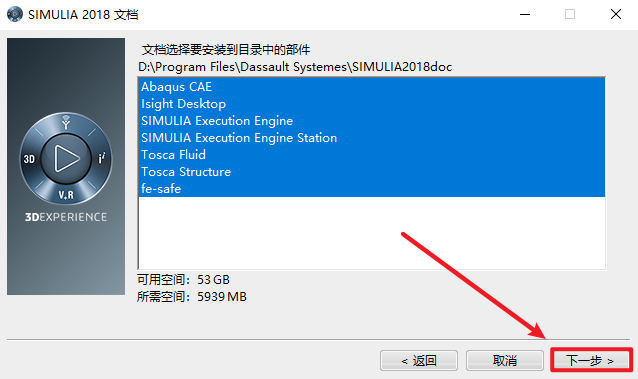Select Tosca Structure component
The image size is (638, 379).
[371, 172]
